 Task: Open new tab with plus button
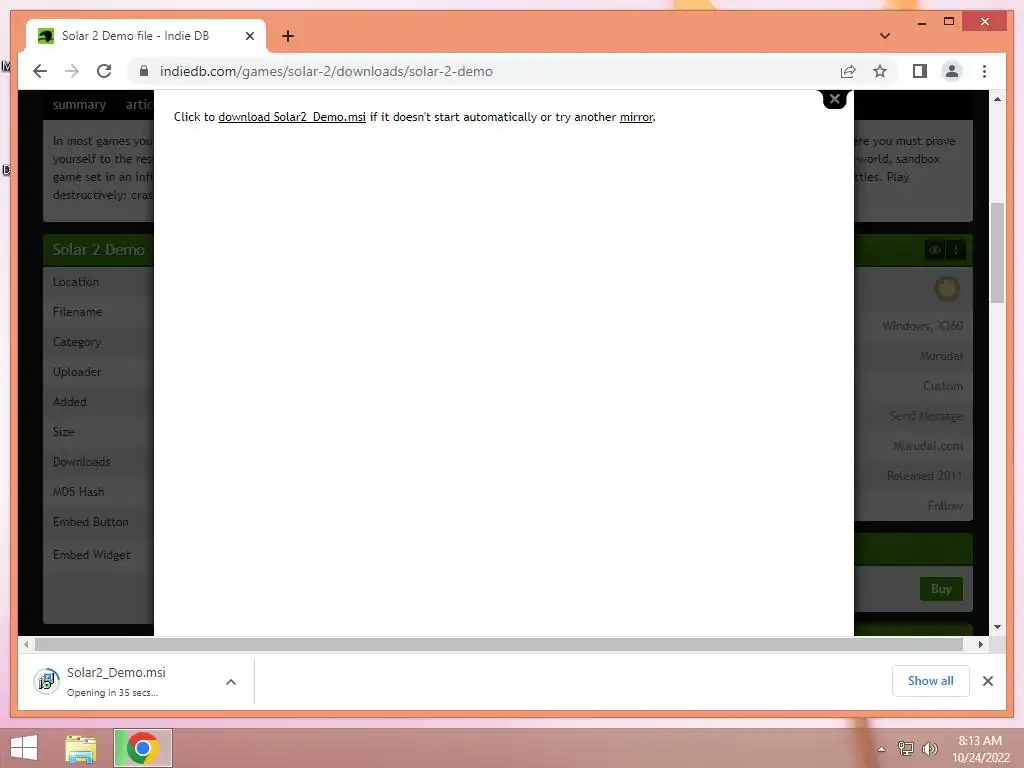pos(288,36)
